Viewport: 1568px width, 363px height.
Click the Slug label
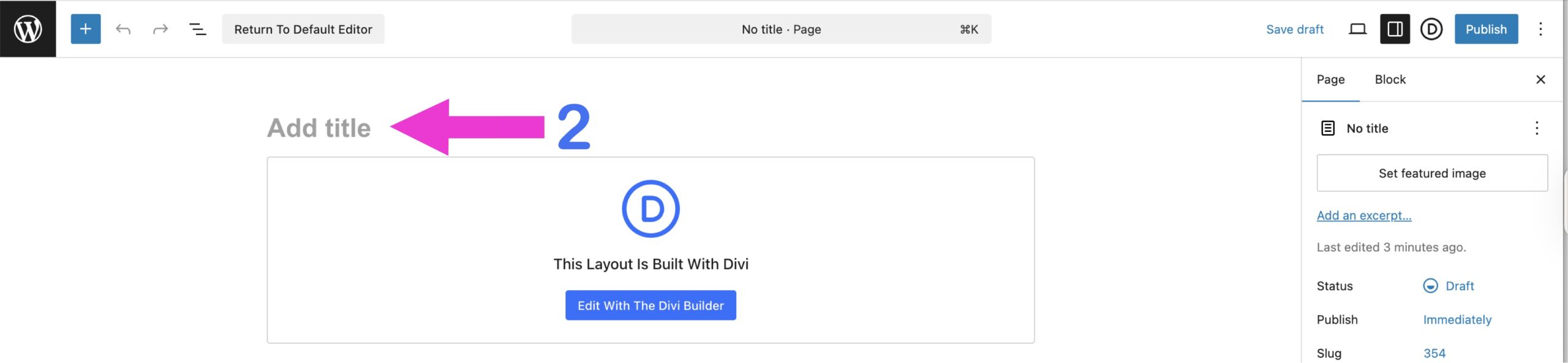pos(1329,353)
